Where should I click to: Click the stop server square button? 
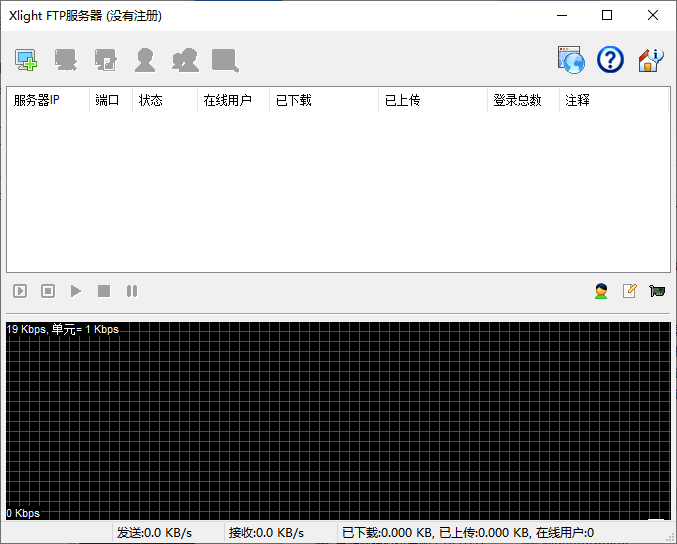[x=104, y=291]
